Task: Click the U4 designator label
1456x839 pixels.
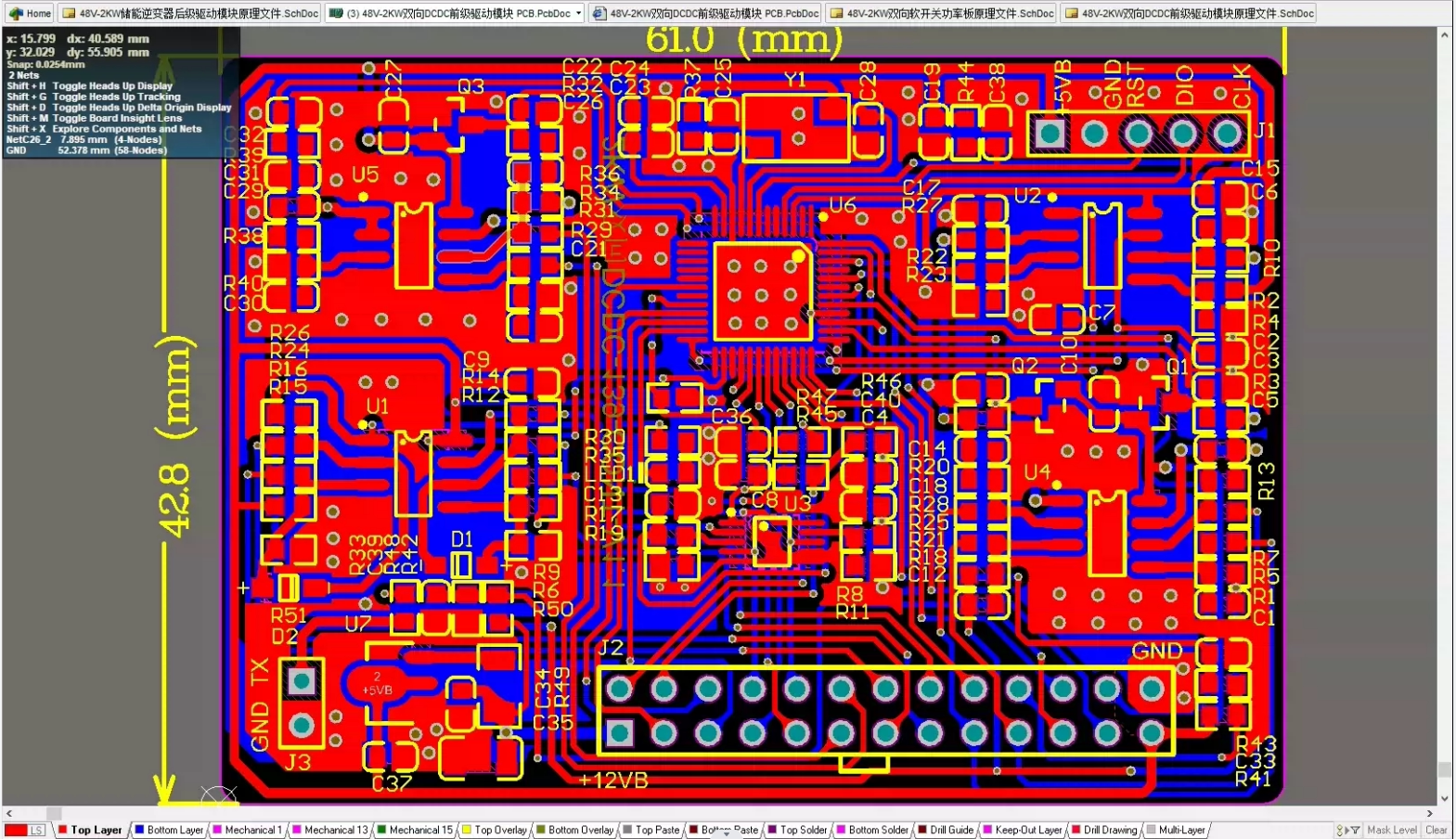Action: point(1037,472)
